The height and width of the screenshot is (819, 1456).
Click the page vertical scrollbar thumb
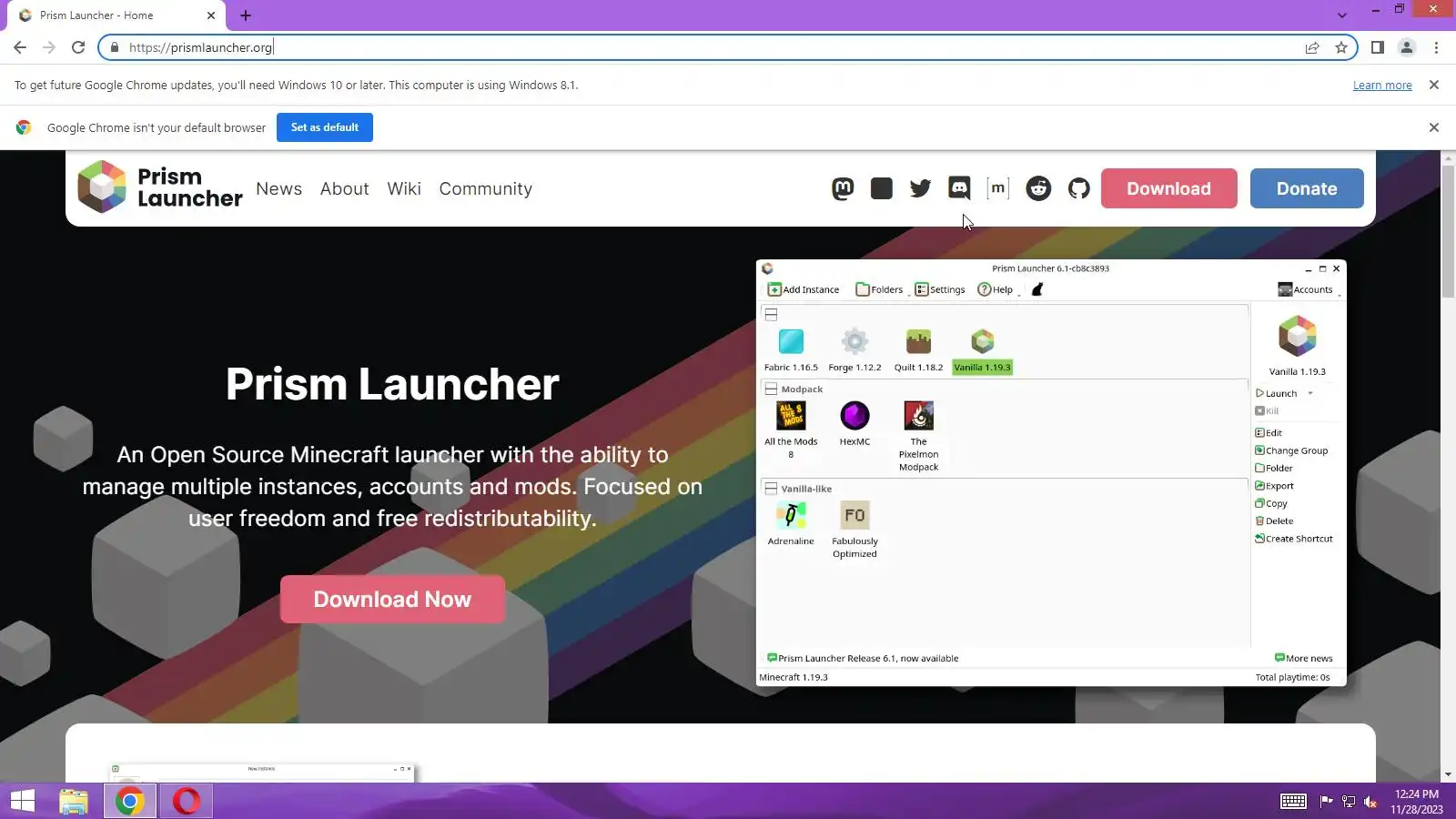pos(1449,231)
